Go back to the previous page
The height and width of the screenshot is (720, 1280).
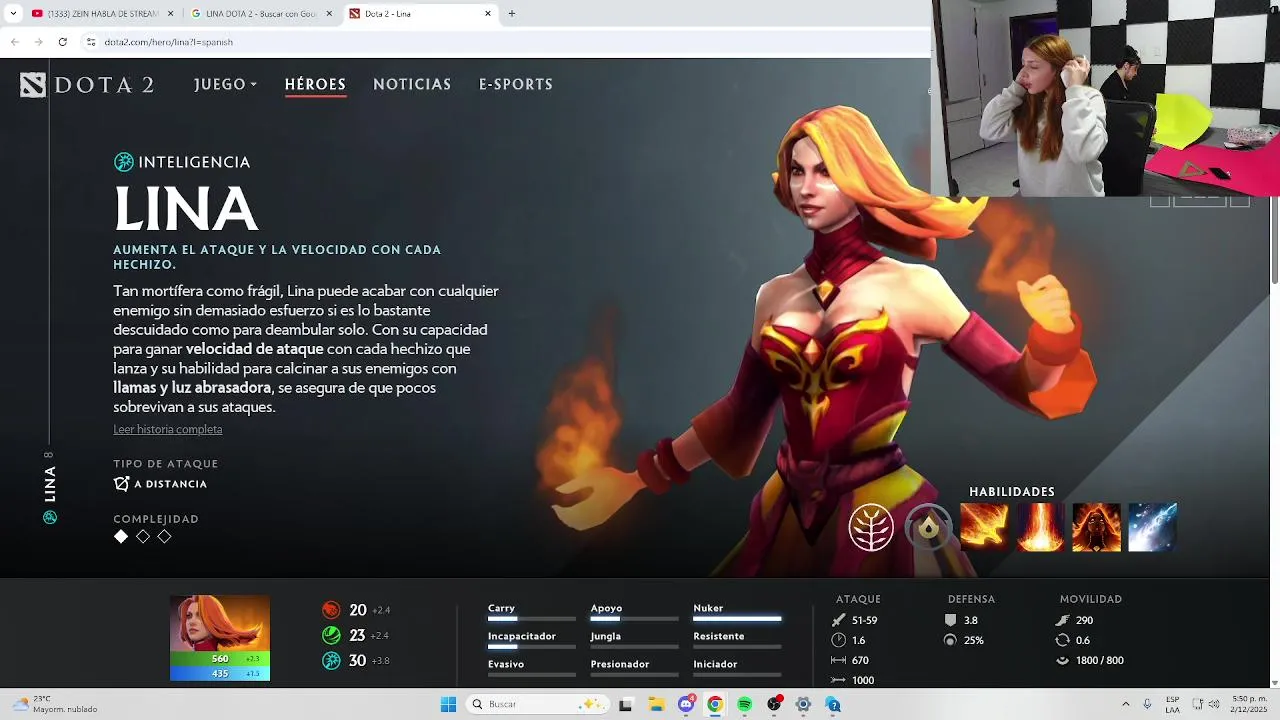[x=14, y=42]
